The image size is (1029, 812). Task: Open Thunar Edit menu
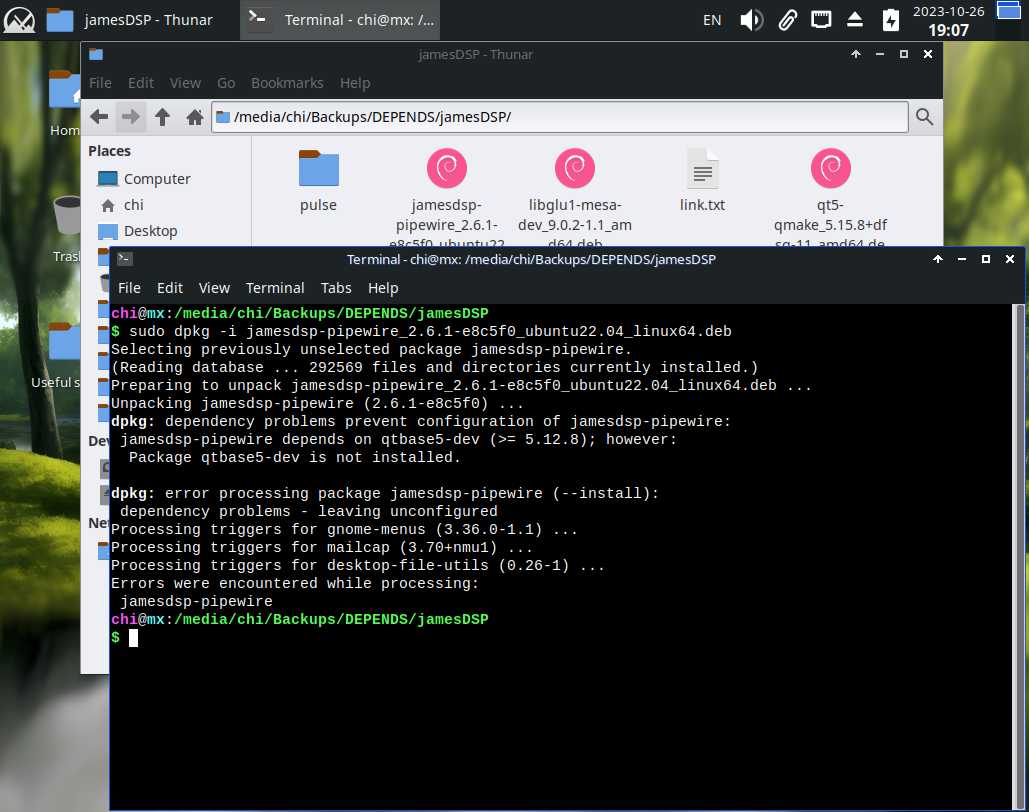(x=140, y=83)
